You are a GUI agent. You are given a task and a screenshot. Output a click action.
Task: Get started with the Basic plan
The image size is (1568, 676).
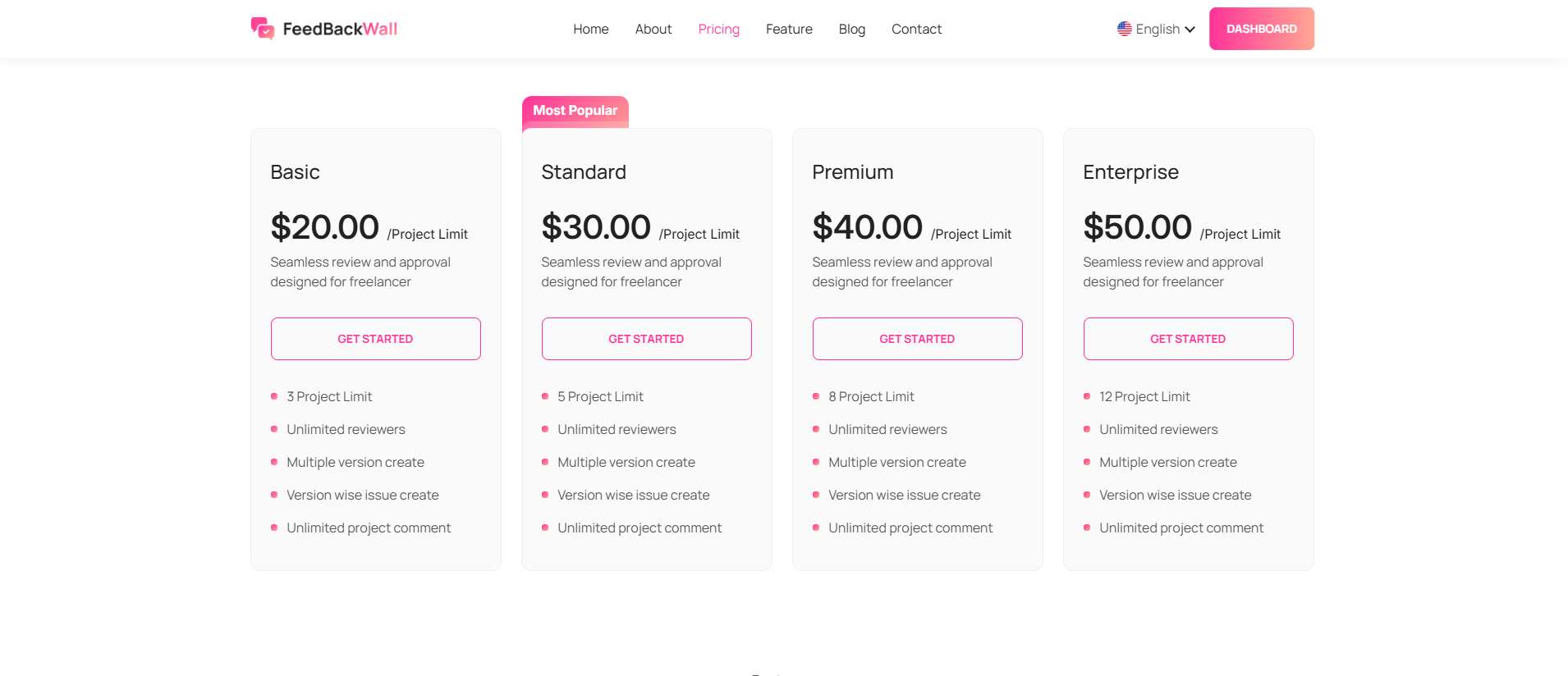(375, 339)
